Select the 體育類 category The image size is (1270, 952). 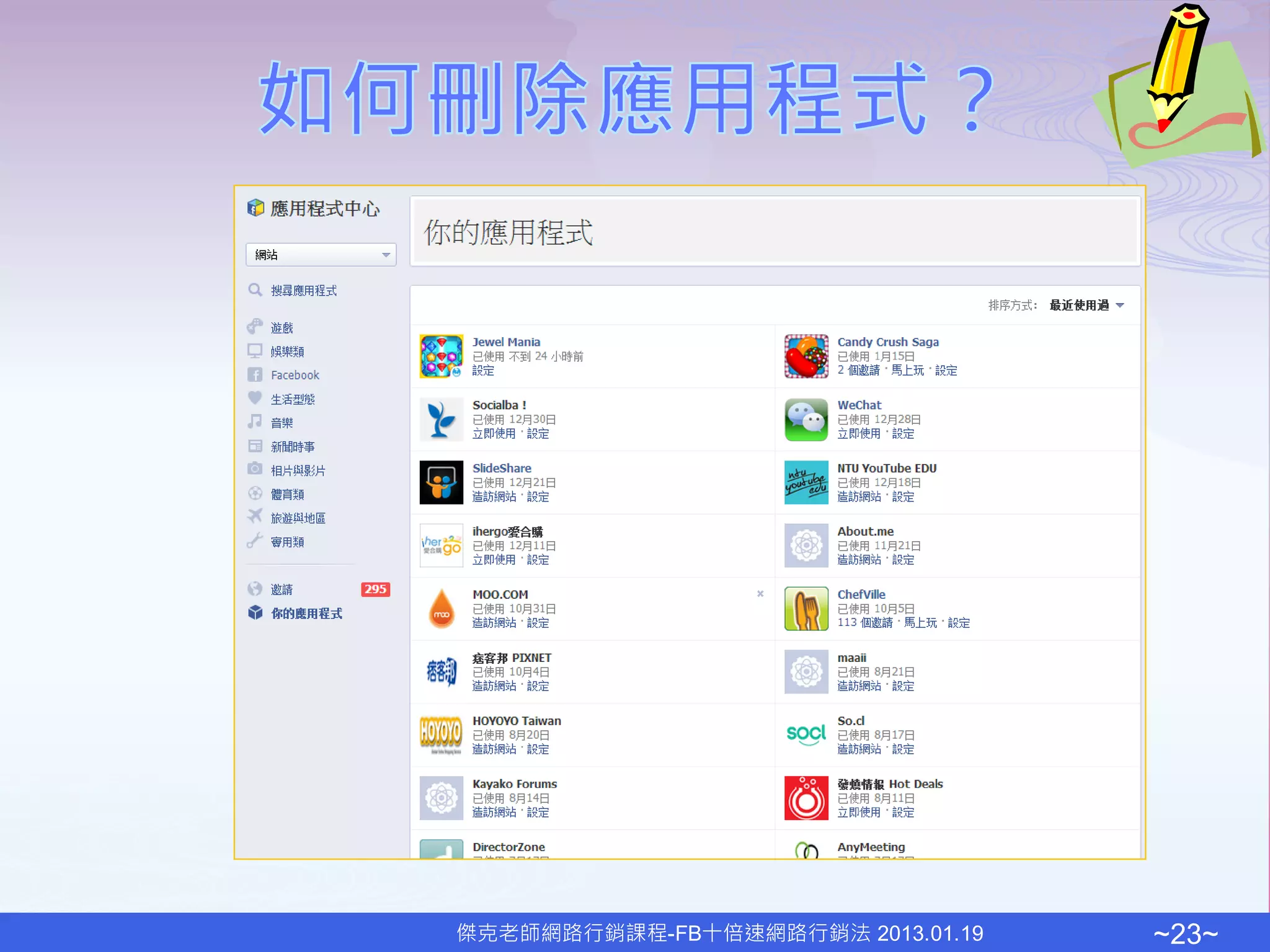pos(288,495)
